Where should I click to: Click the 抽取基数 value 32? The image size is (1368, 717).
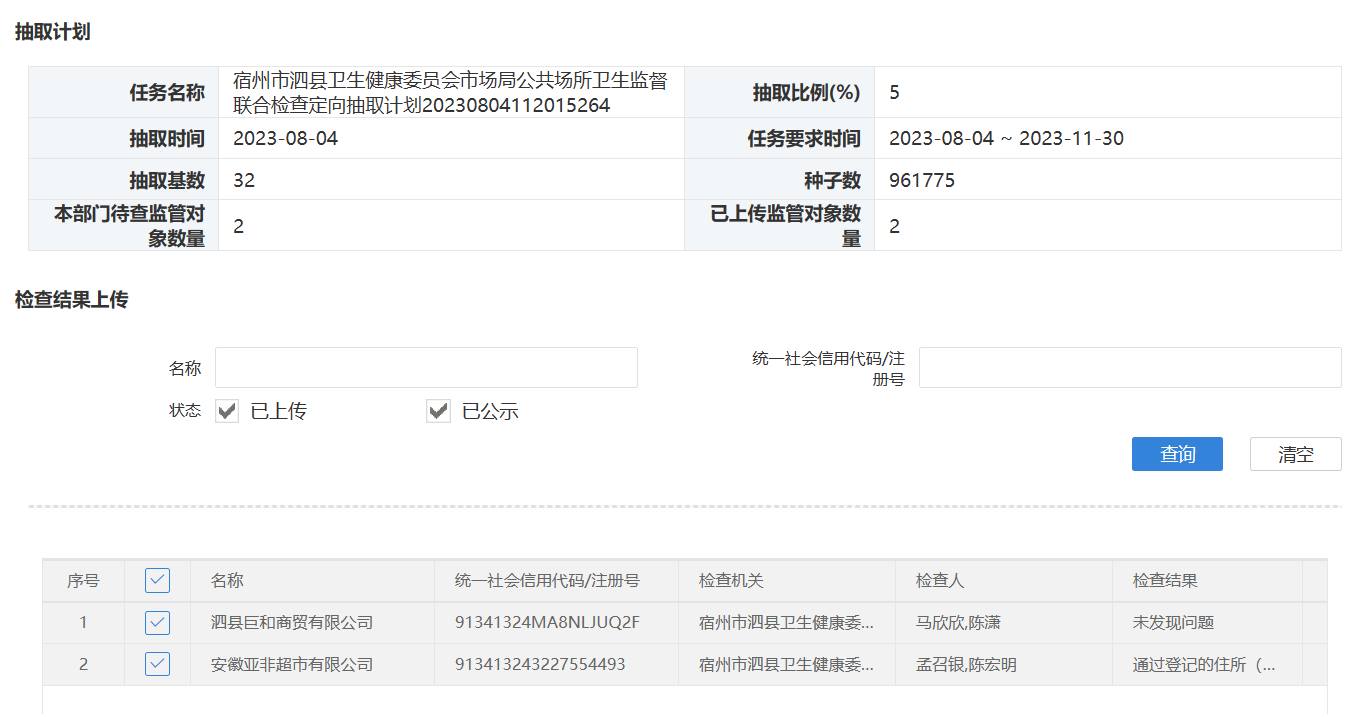tap(244, 180)
